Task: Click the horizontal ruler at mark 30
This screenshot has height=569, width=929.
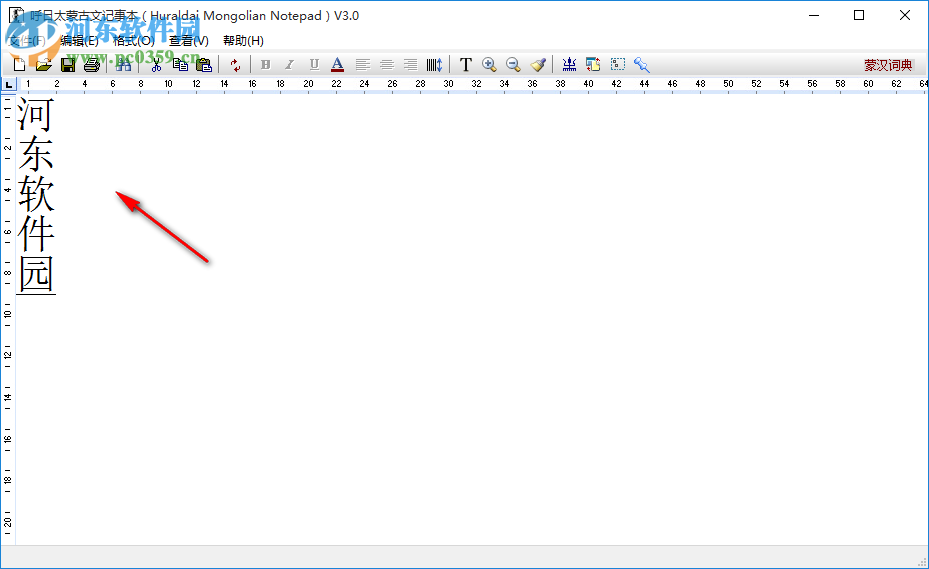Action: click(x=449, y=84)
